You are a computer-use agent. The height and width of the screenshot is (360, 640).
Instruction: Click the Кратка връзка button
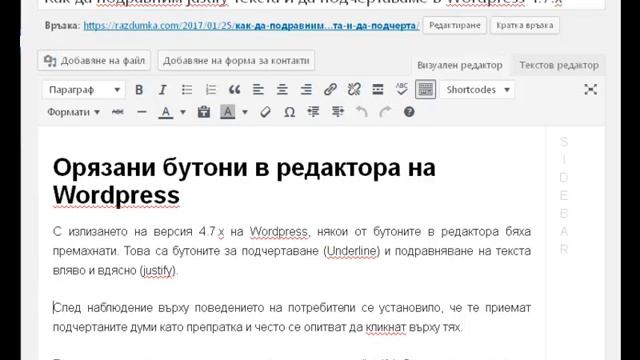525,25
